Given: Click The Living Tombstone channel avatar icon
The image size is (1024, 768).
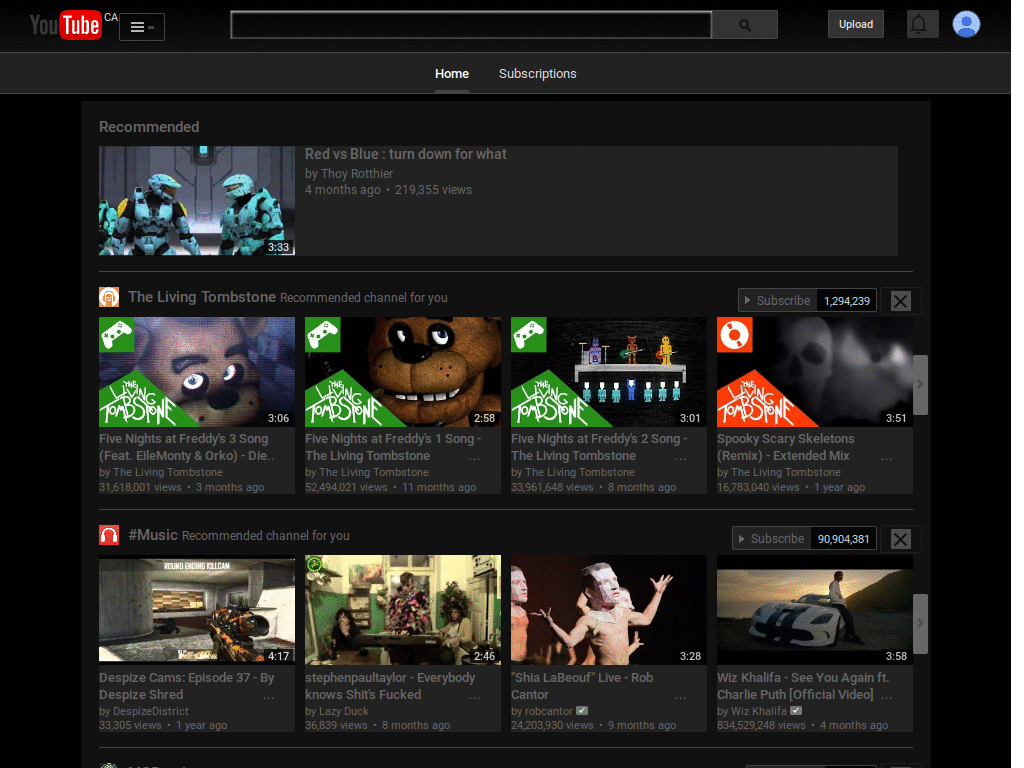Looking at the screenshot, I should click(109, 297).
